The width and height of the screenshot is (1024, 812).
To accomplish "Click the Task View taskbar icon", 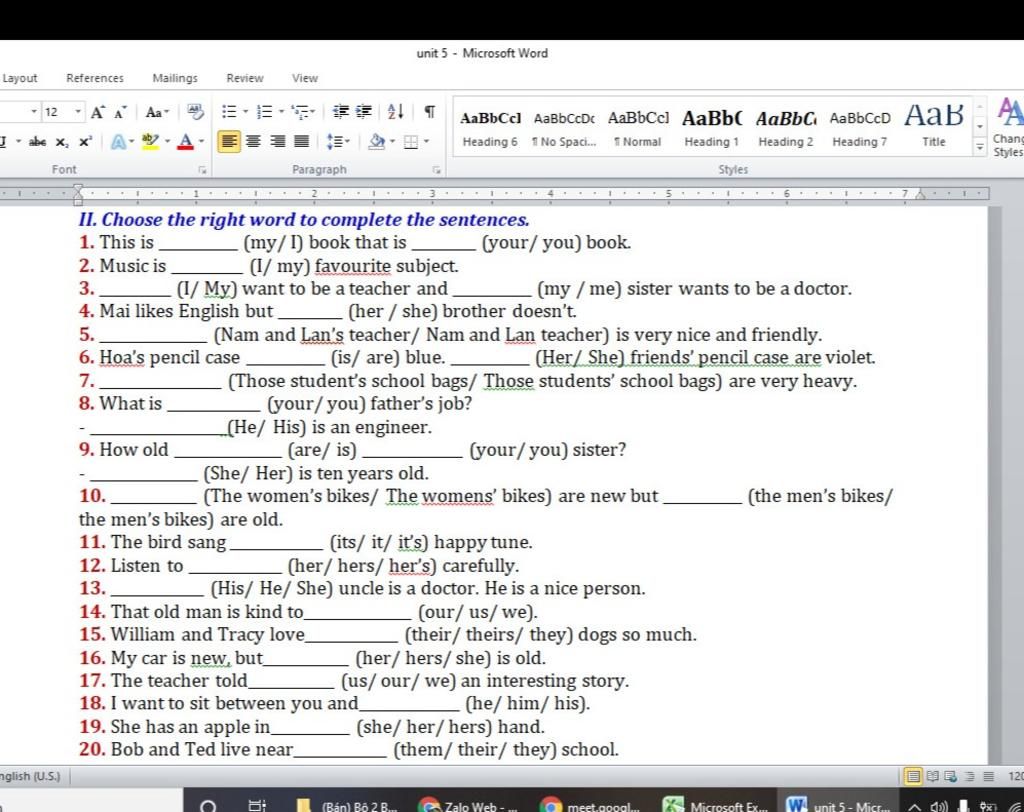I will click(x=257, y=806).
